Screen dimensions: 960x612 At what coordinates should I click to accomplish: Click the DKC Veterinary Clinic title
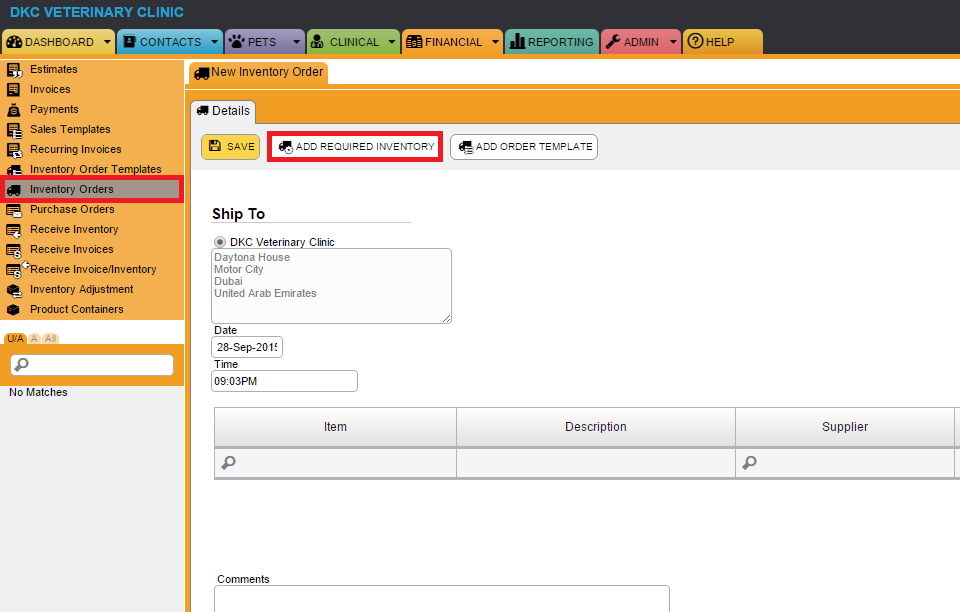pos(97,12)
